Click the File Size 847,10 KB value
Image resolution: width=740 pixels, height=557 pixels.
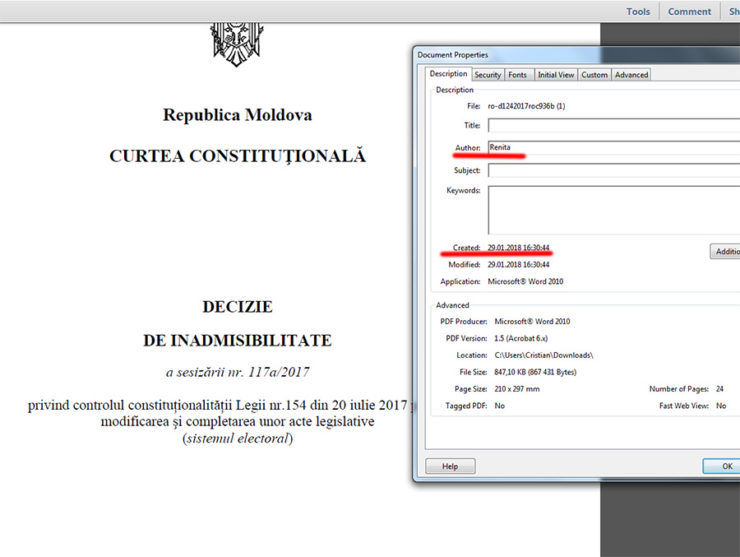[535, 372]
